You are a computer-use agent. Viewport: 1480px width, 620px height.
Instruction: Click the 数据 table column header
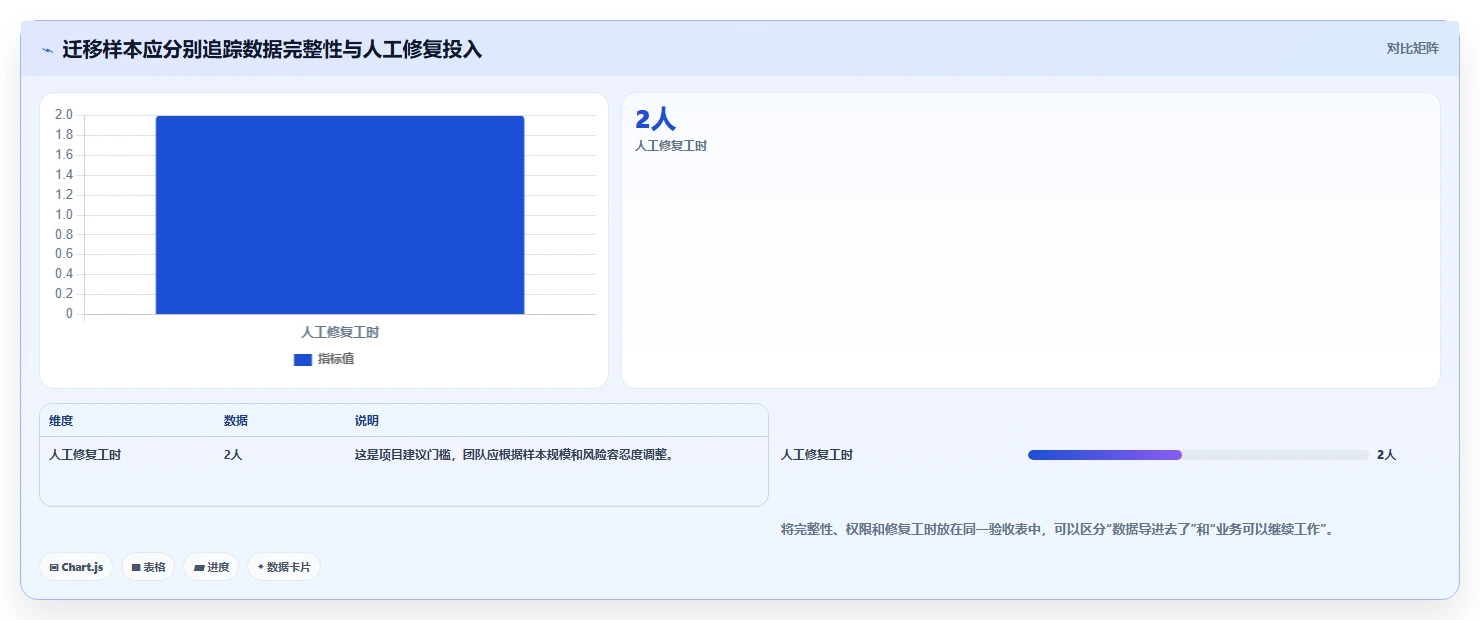(236, 421)
